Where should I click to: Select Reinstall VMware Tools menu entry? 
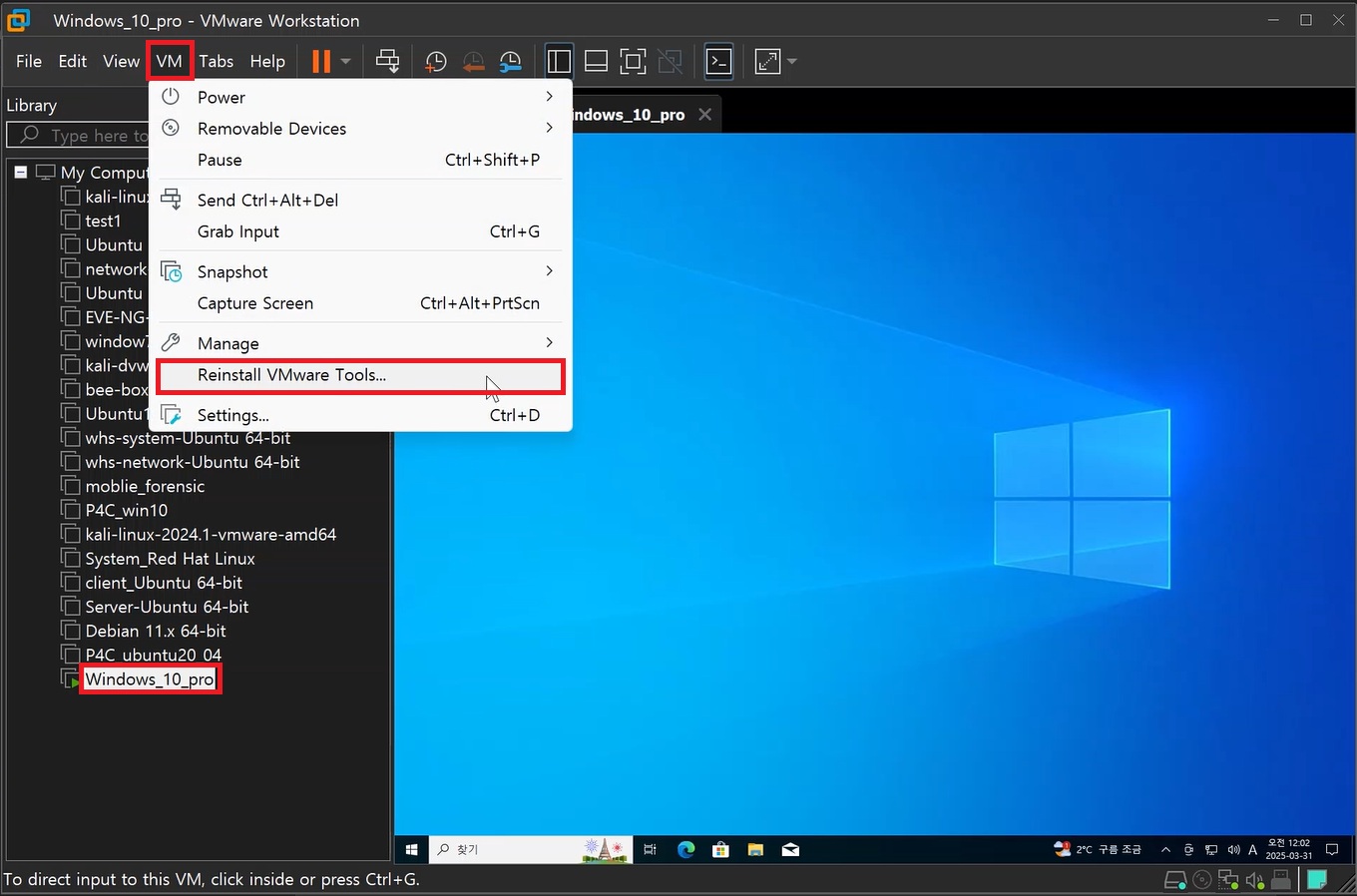[360, 376]
